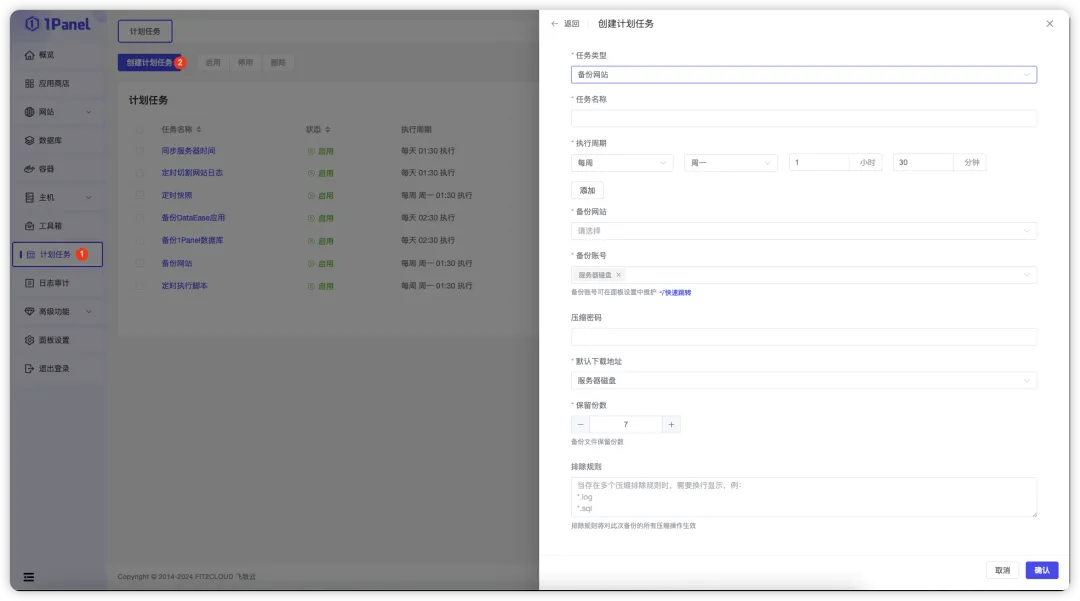This screenshot has width=1080, height=601.
Task: Open the 每周 period dropdown
Action: pos(622,162)
